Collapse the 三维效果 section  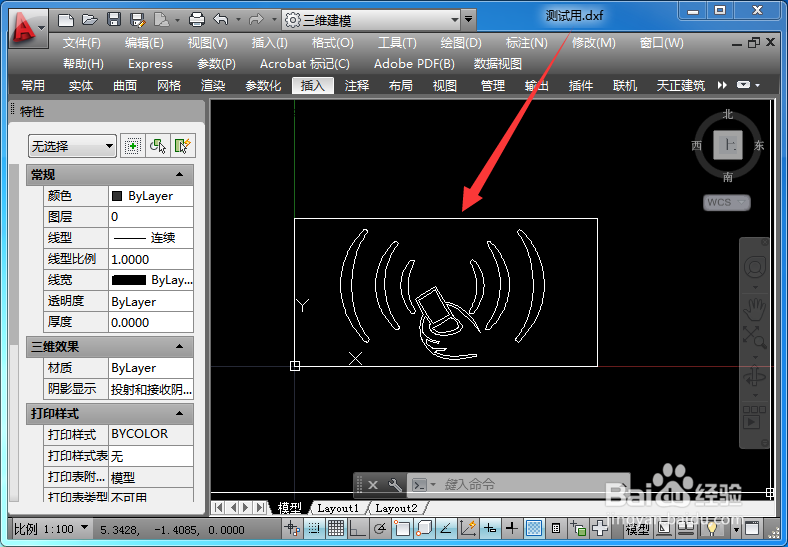pyautogui.click(x=179, y=346)
